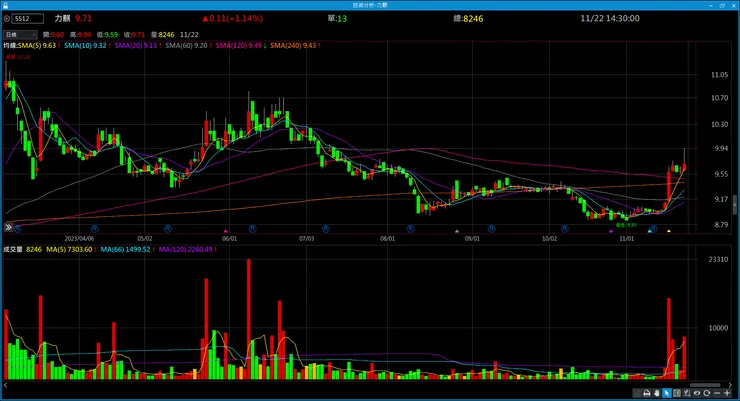This screenshot has height=401, width=740.
Task: Click the 23310 volume axis label
Action: (718, 259)
